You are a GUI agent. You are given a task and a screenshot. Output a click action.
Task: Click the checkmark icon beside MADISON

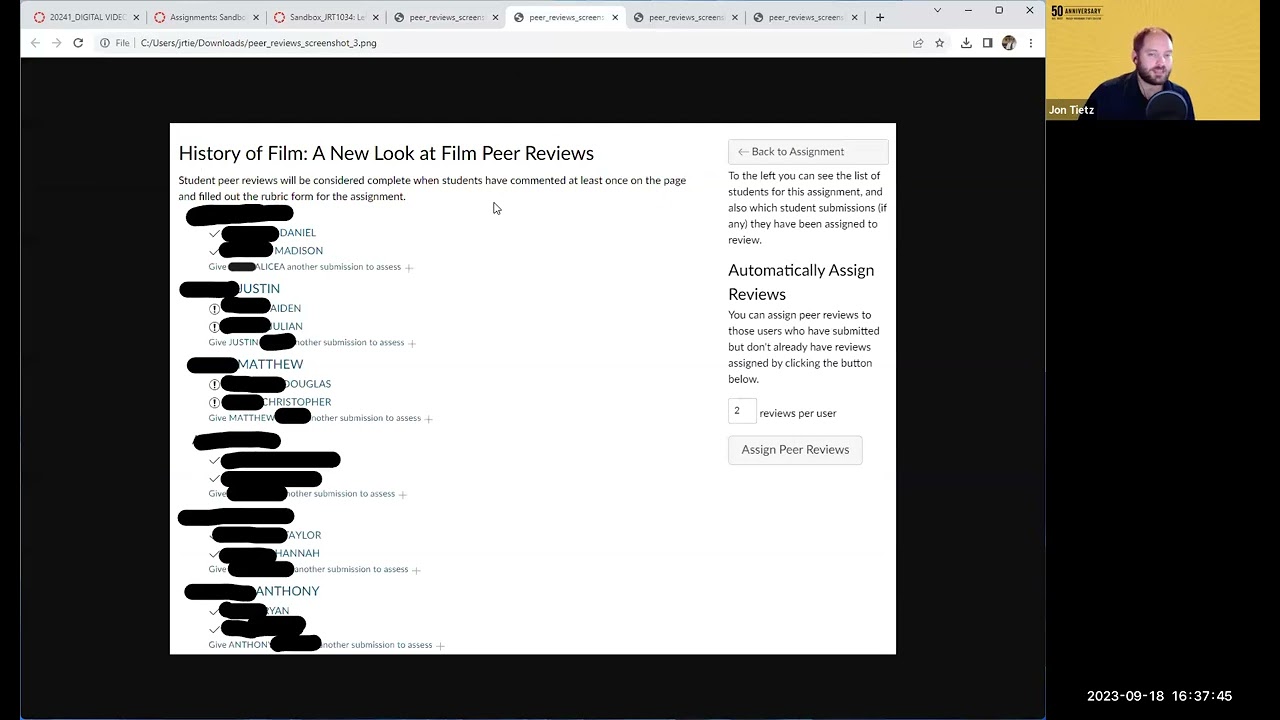pyautogui.click(x=214, y=251)
